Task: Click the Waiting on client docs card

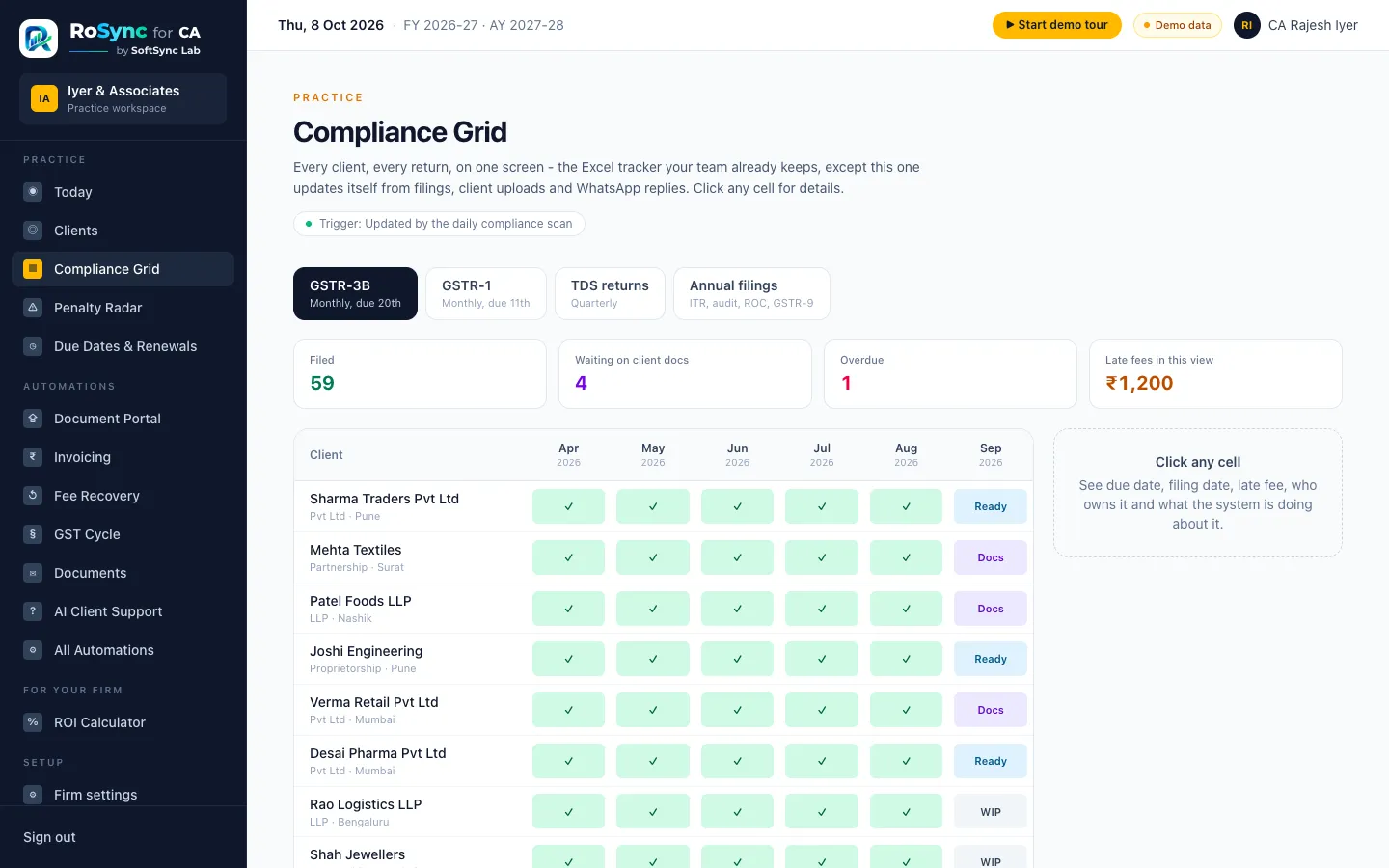Action: click(685, 374)
